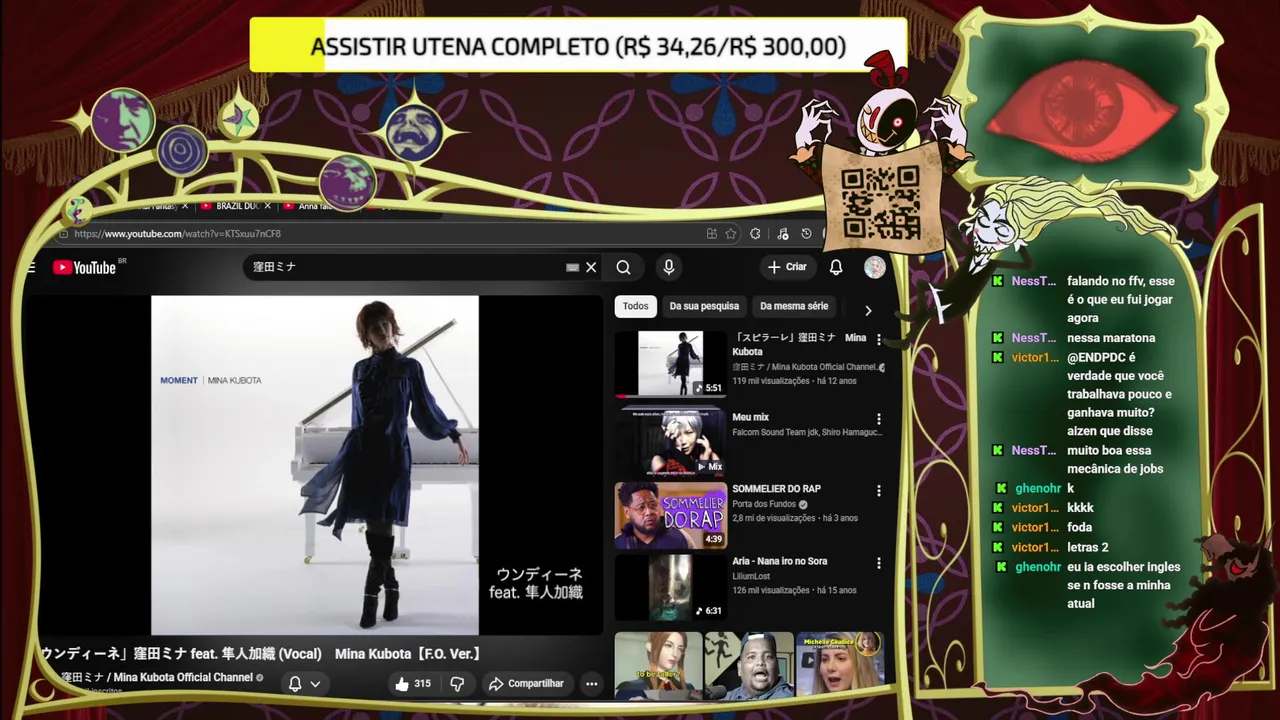Image resolution: width=1280 pixels, height=720 pixels.
Task: Click chat message 'letras 2'
Action: click(x=1088, y=548)
